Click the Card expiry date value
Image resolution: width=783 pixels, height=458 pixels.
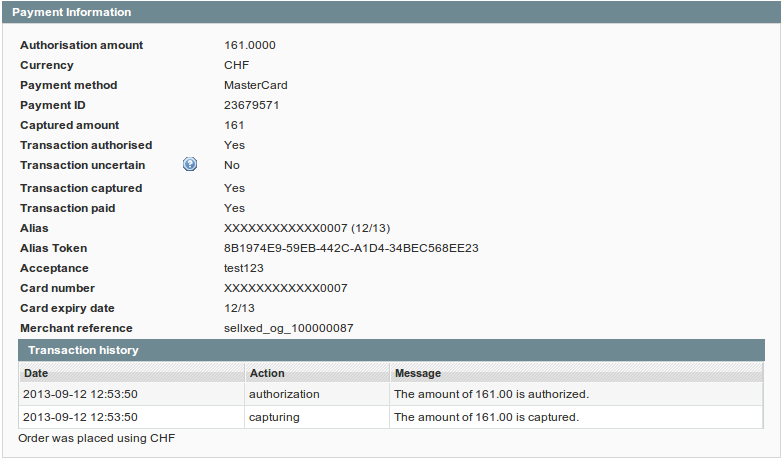(239, 308)
